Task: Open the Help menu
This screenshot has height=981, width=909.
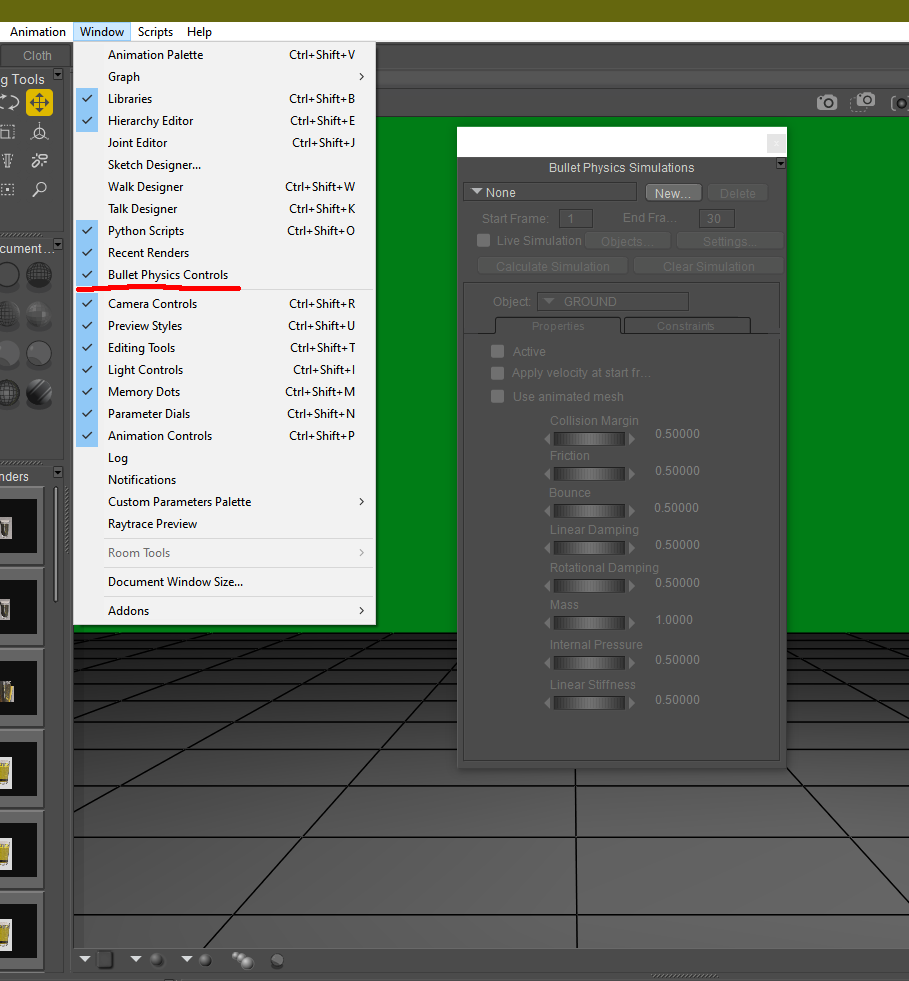Action: tap(200, 32)
